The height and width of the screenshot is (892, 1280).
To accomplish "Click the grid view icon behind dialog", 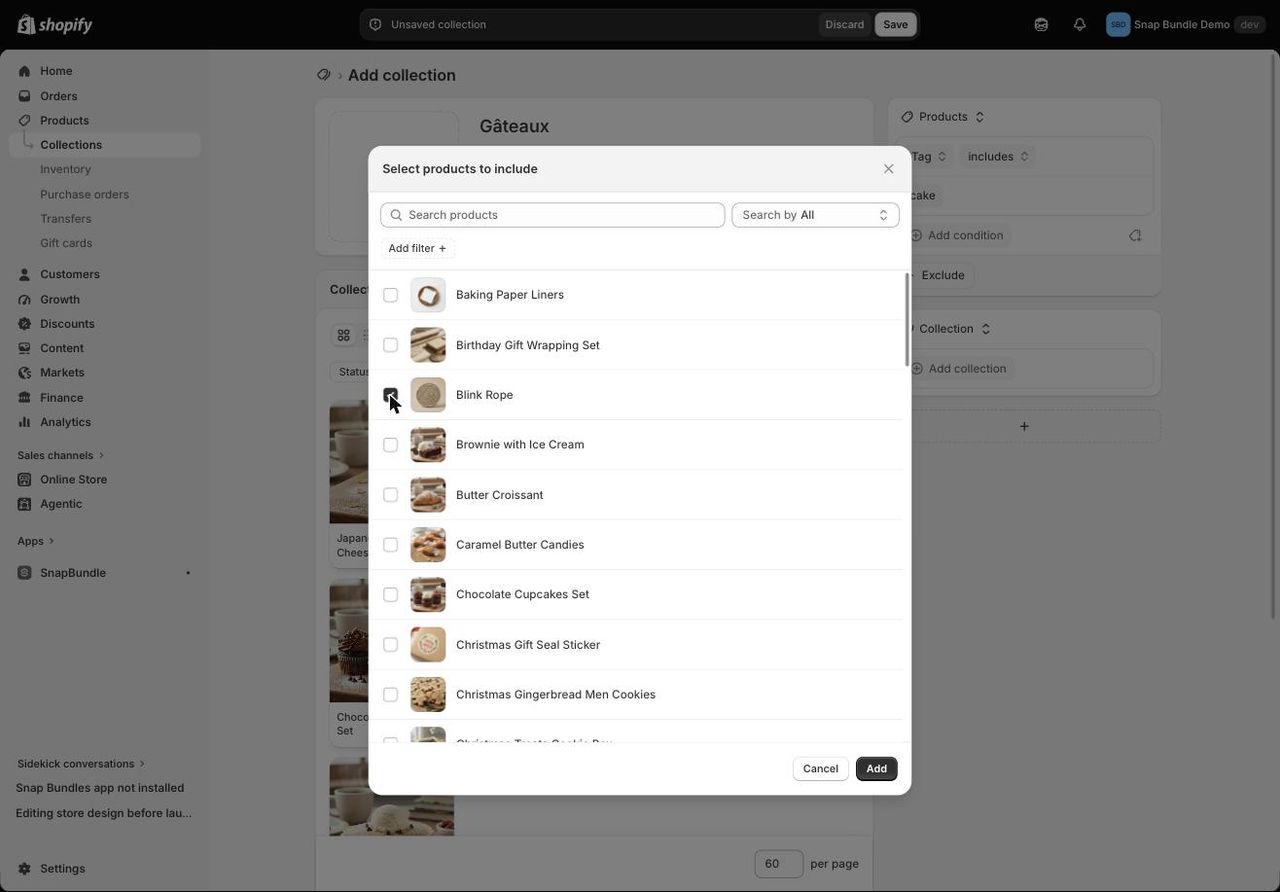I will pyautogui.click(x=344, y=335).
